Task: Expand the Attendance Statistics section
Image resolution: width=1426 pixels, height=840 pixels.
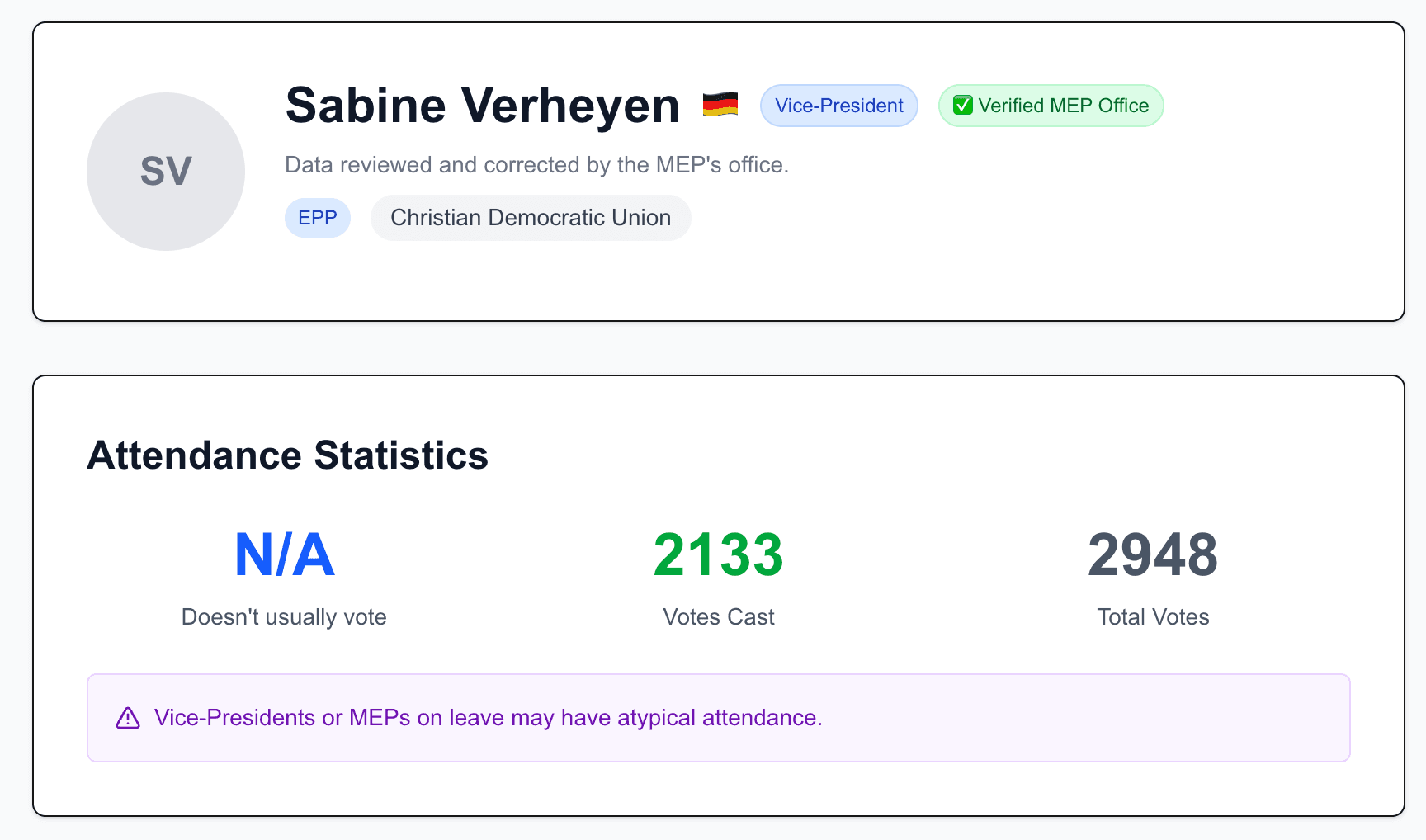Action: [287, 454]
